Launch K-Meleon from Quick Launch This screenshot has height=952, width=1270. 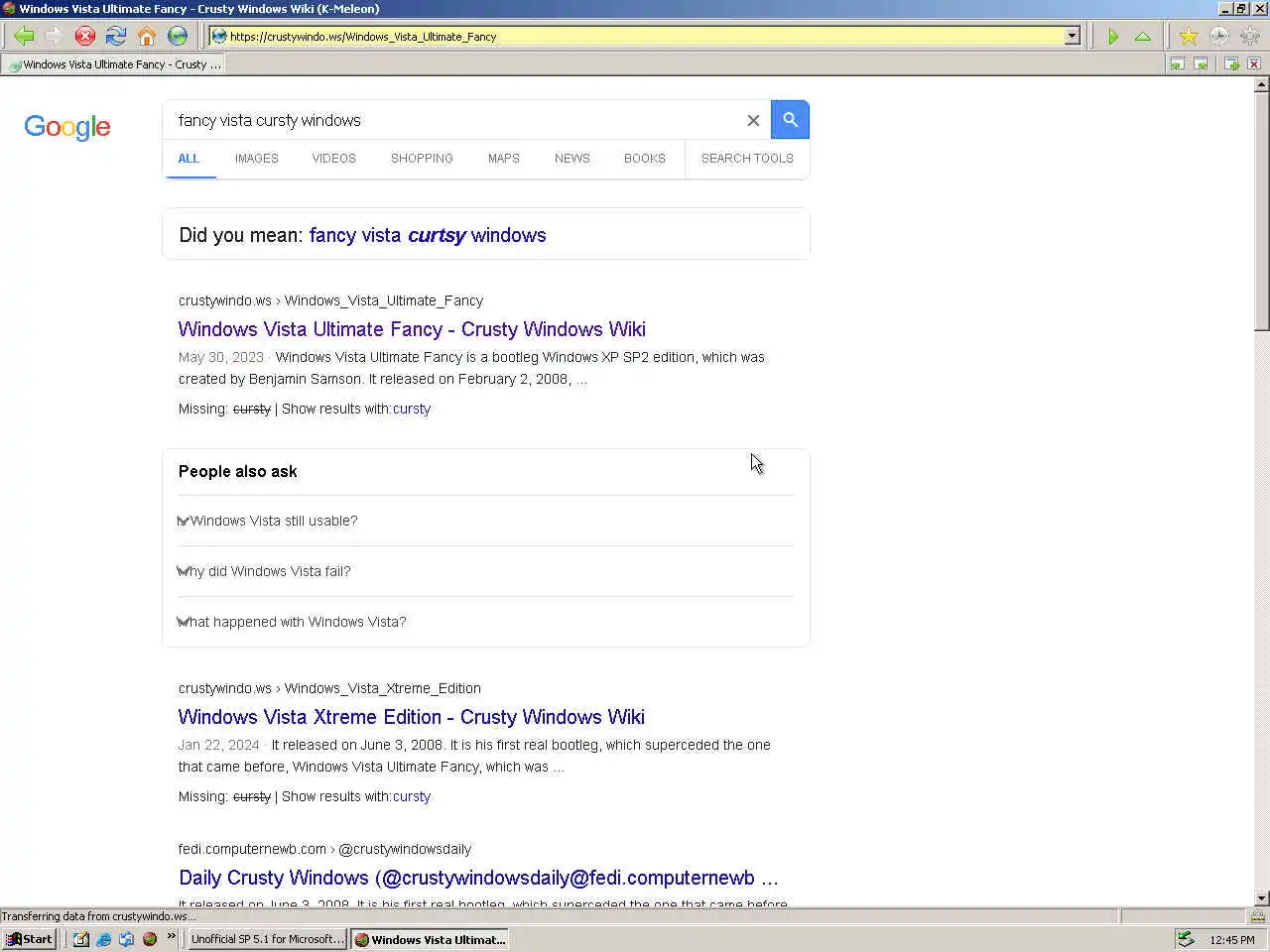pos(150,939)
